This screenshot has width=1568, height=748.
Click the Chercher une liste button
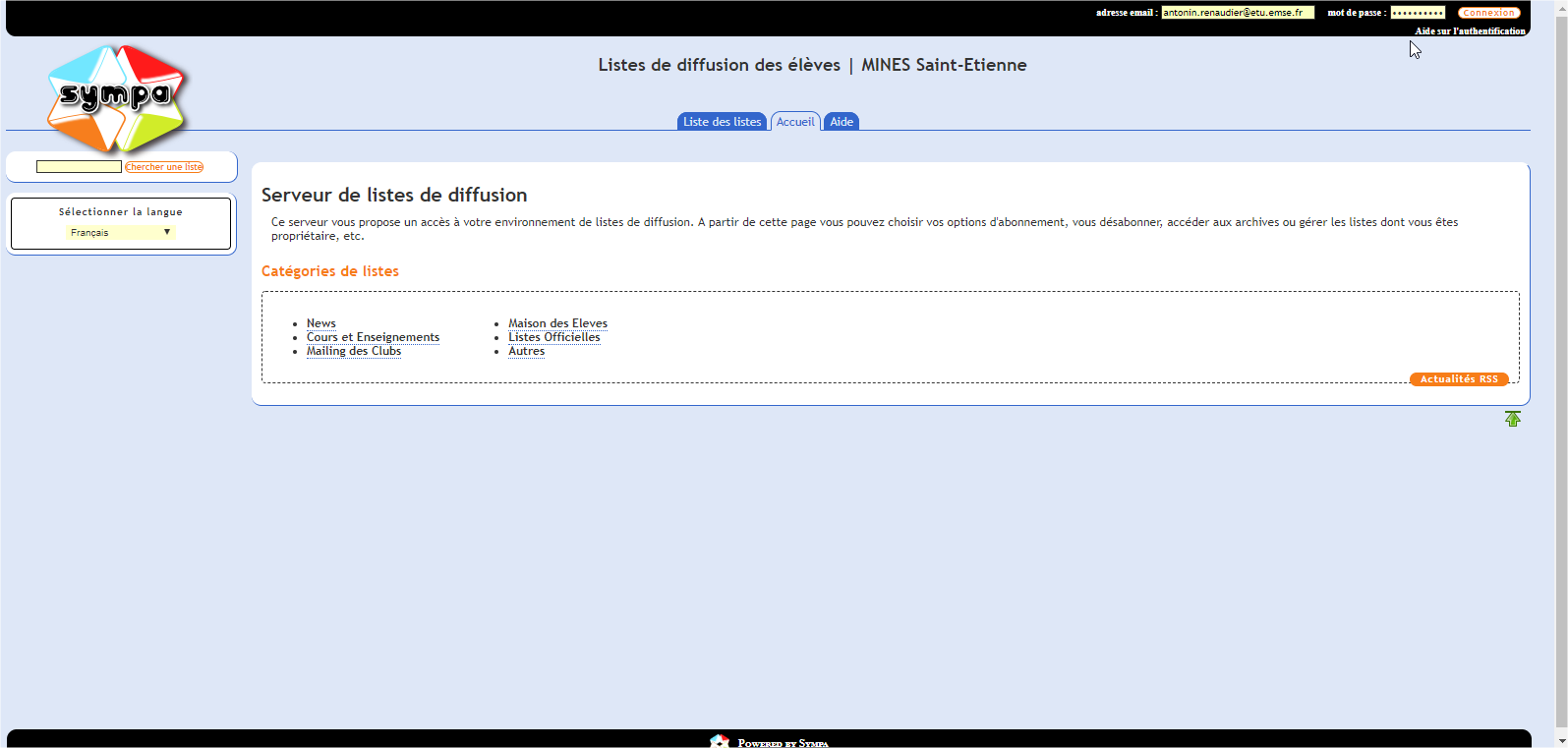pyautogui.click(x=164, y=167)
